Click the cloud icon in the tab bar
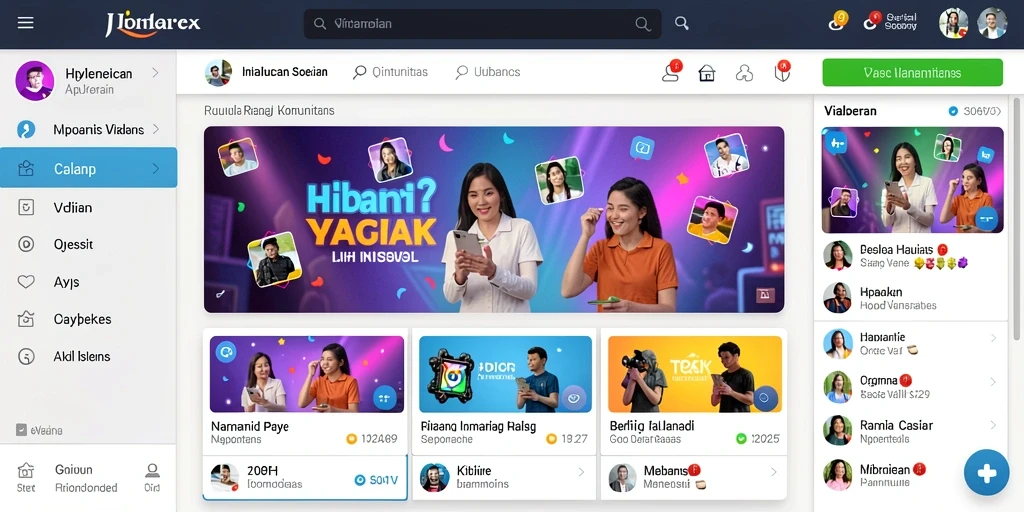The image size is (1024, 512). (744, 72)
